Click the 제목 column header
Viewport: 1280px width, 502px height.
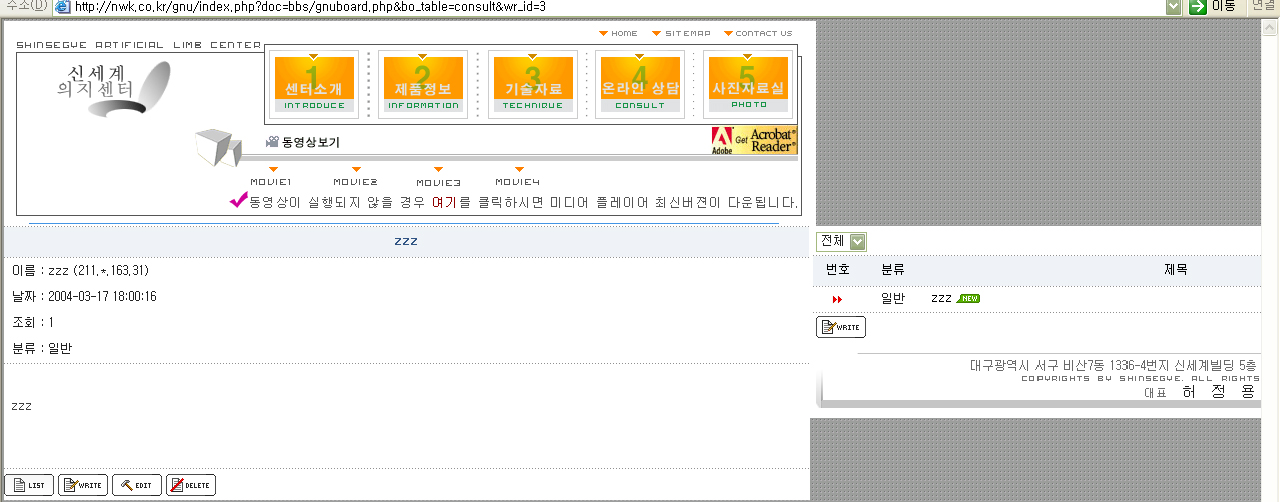click(1176, 270)
